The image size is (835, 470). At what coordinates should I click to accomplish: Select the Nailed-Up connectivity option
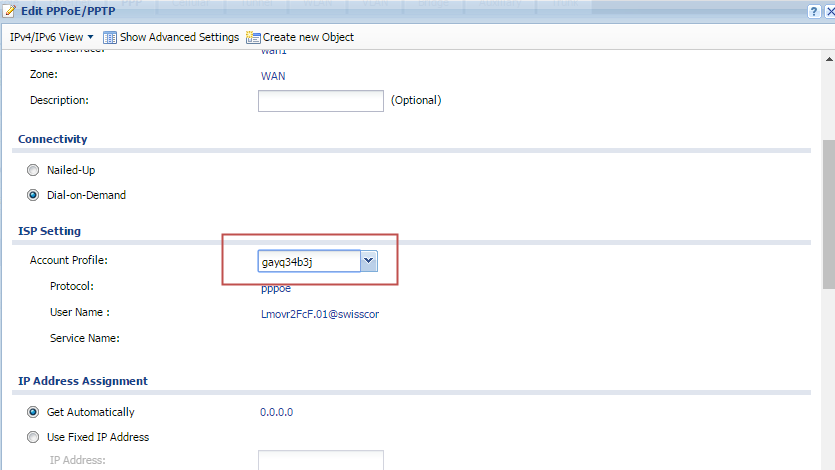coord(33,170)
